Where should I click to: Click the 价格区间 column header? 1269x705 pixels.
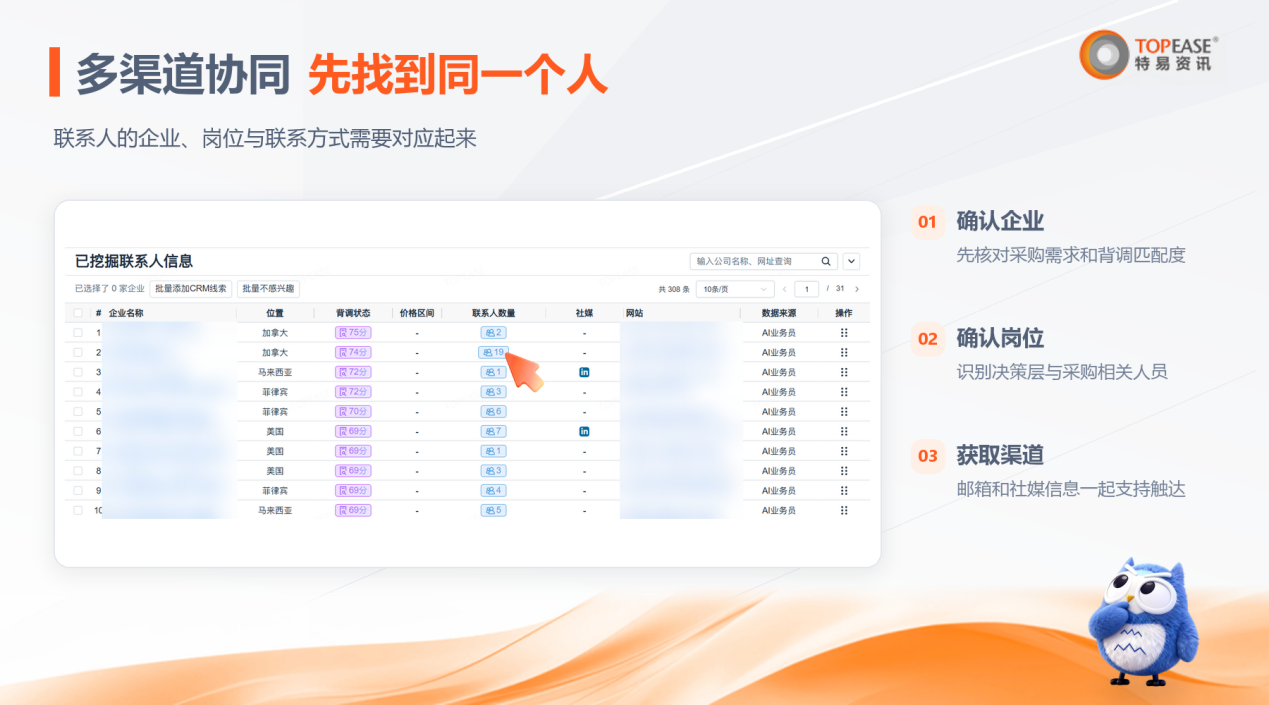point(417,313)
